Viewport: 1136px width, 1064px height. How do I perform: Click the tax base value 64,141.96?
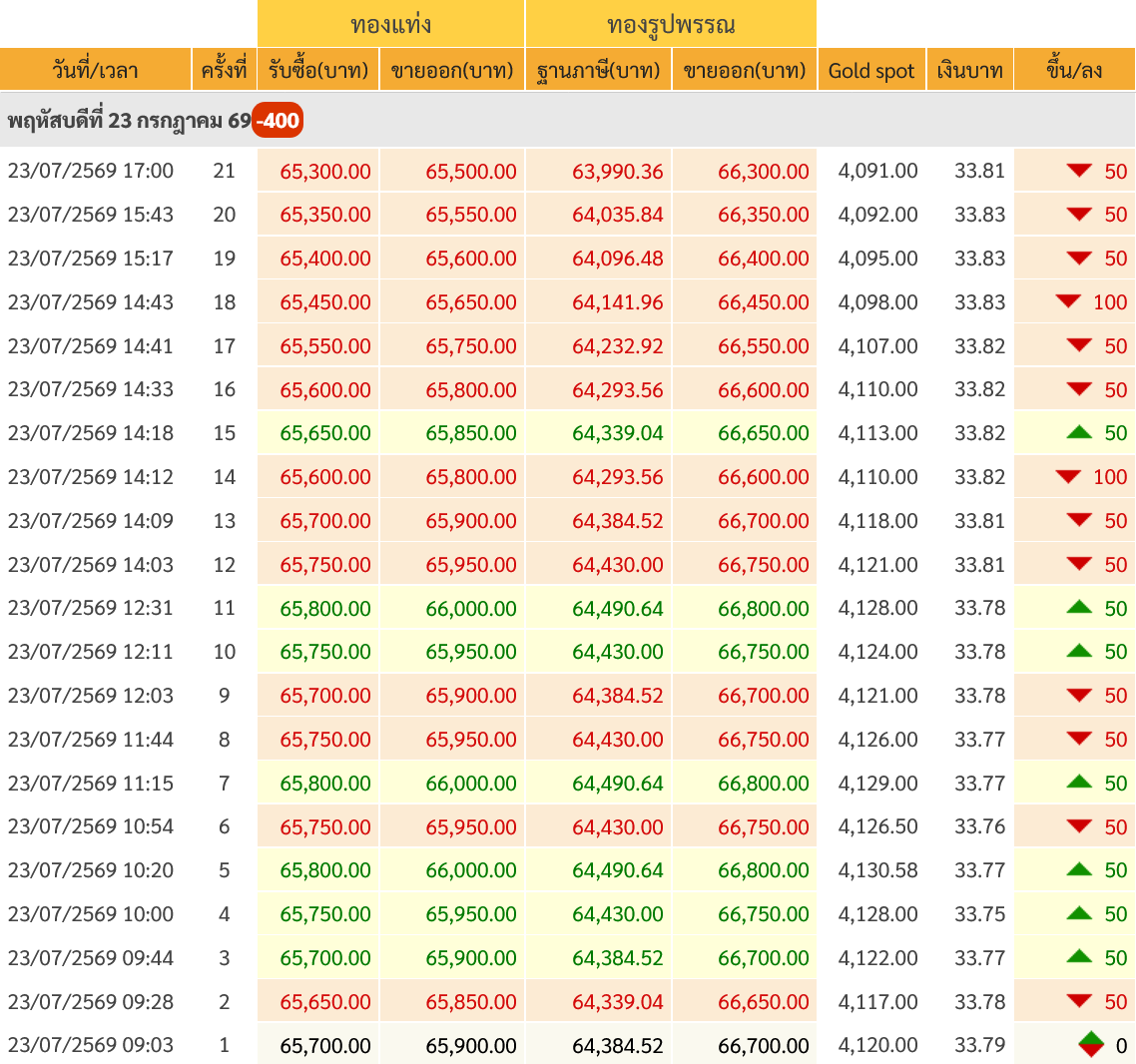tap(617, 302)
